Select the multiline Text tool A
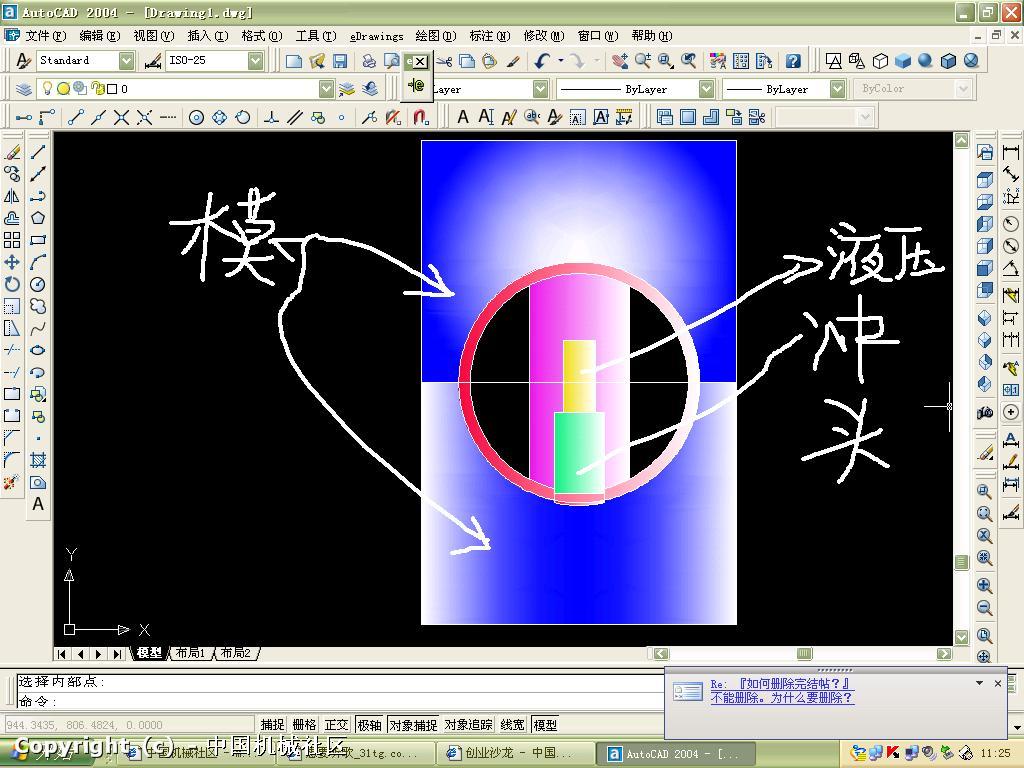 (38, 504)
